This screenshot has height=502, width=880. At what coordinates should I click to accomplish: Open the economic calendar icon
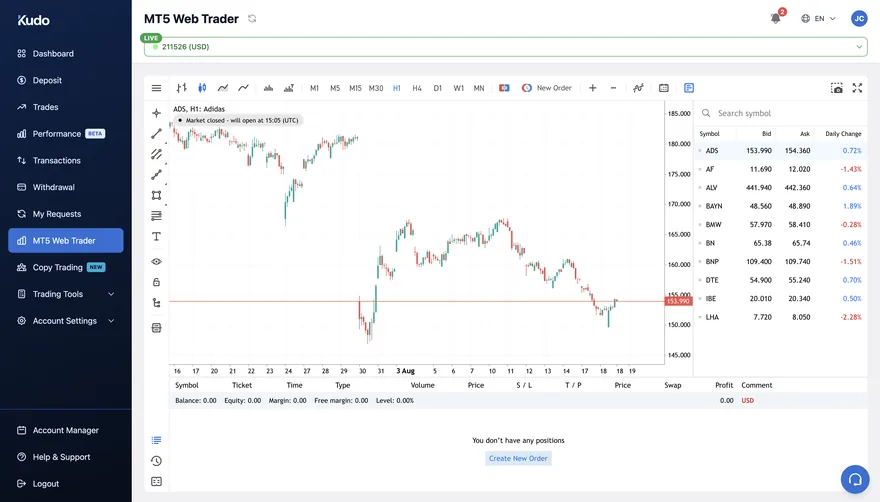664,88
